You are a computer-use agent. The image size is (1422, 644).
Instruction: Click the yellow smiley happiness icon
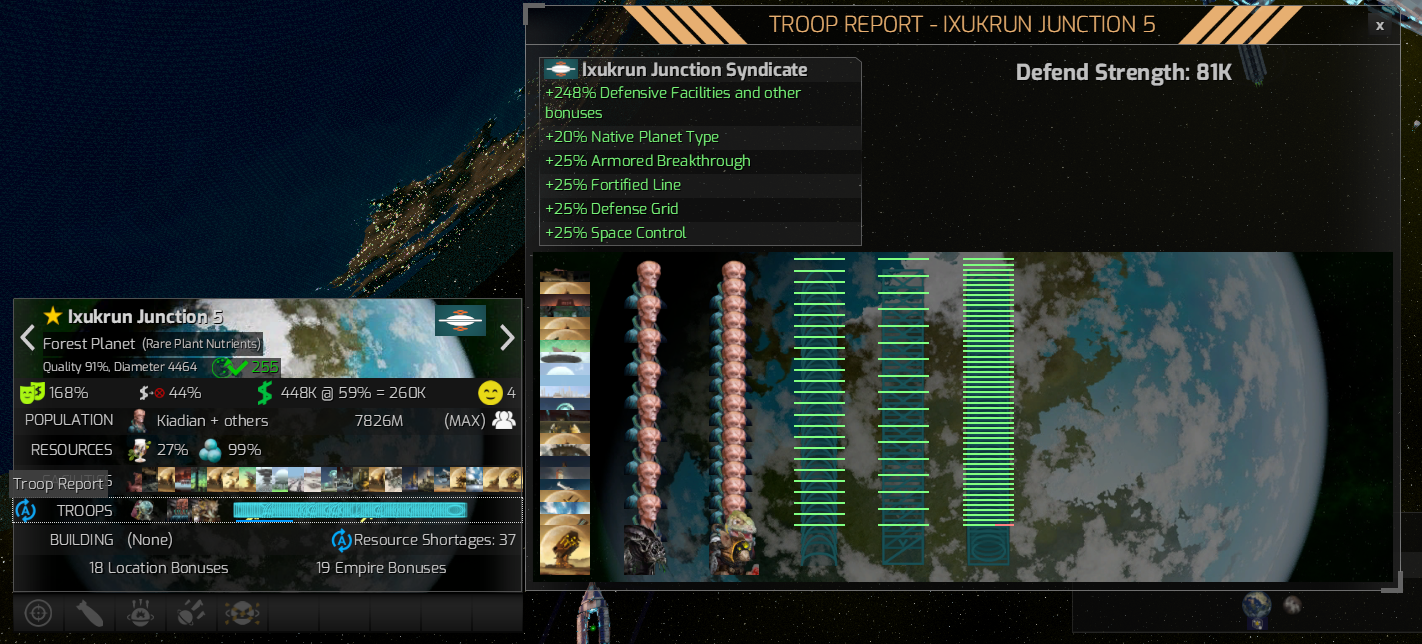[x=490, y=392]
